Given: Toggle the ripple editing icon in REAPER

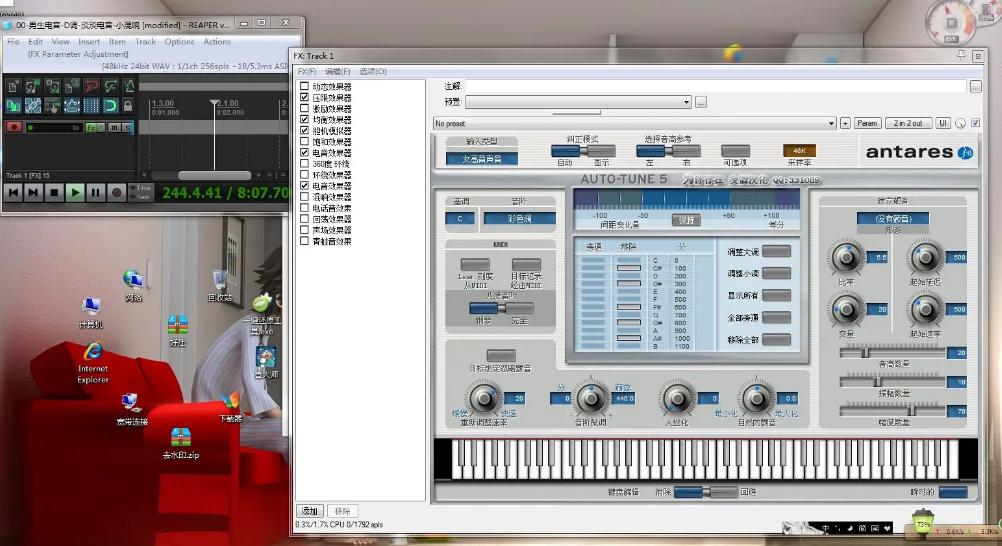Looking at the screenshot, I should point(52,105).
